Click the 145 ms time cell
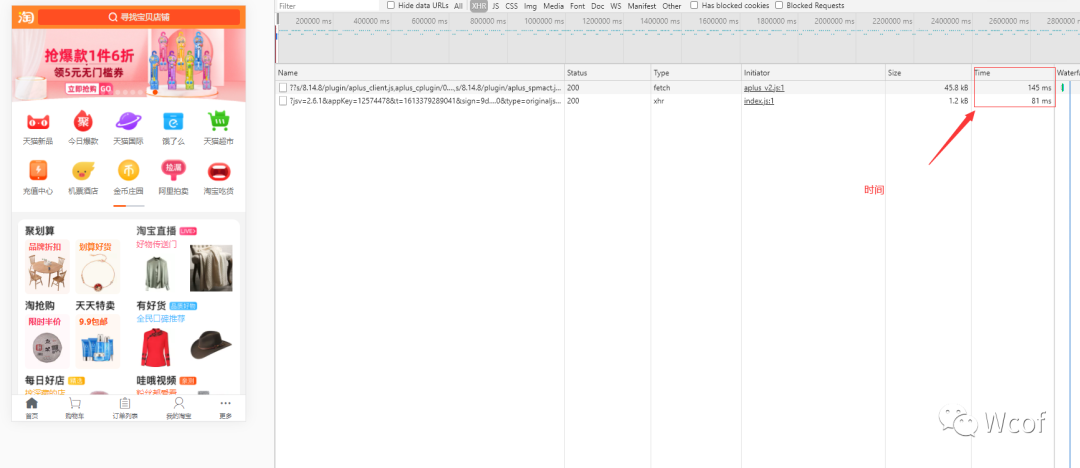1080x468 pixels. pyautogui.click(x=1014, y=88)
